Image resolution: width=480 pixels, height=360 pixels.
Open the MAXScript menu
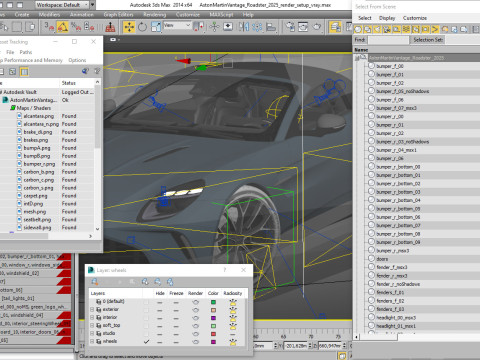point(221,15)
